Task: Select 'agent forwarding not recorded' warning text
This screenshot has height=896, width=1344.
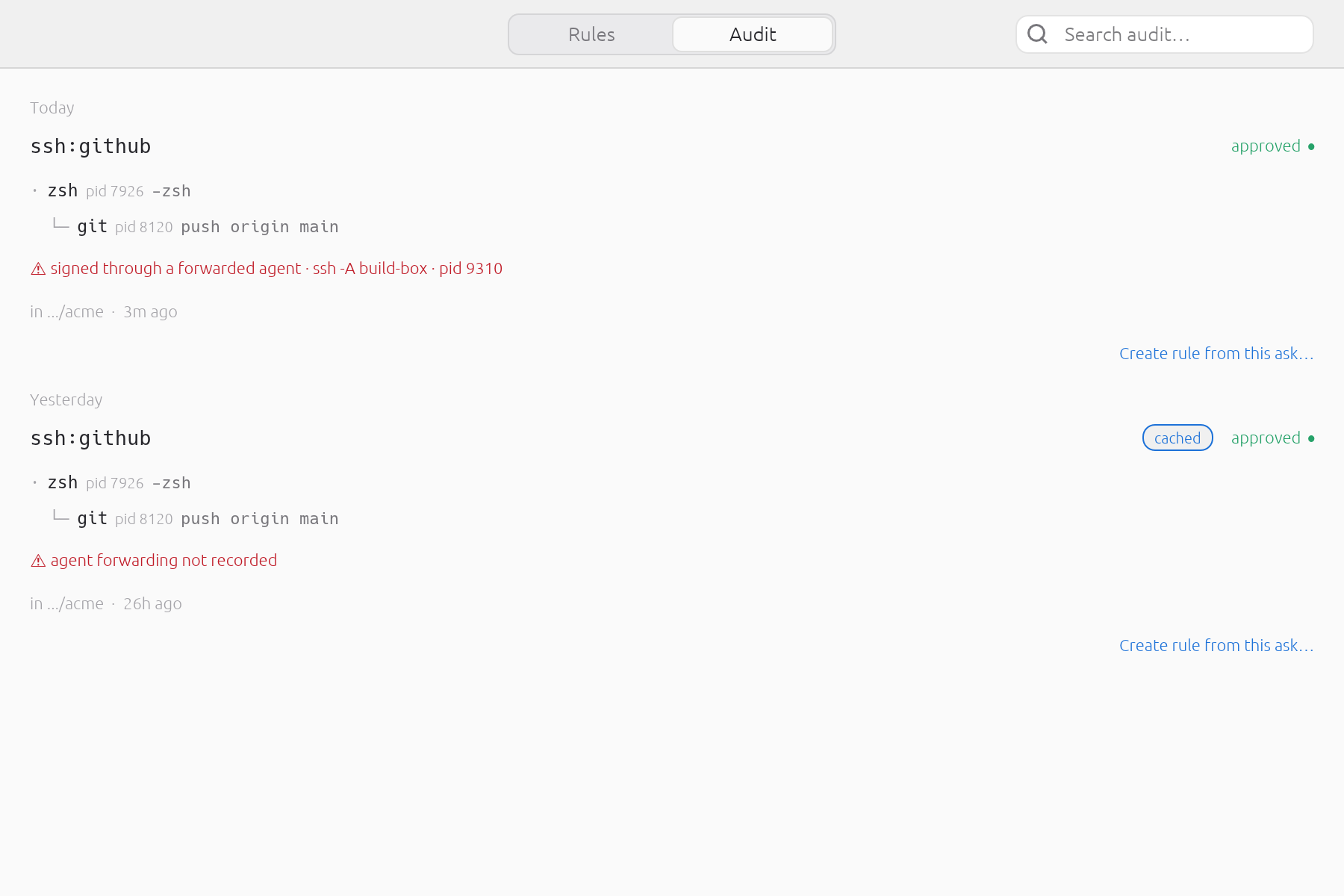Action: 164,560
